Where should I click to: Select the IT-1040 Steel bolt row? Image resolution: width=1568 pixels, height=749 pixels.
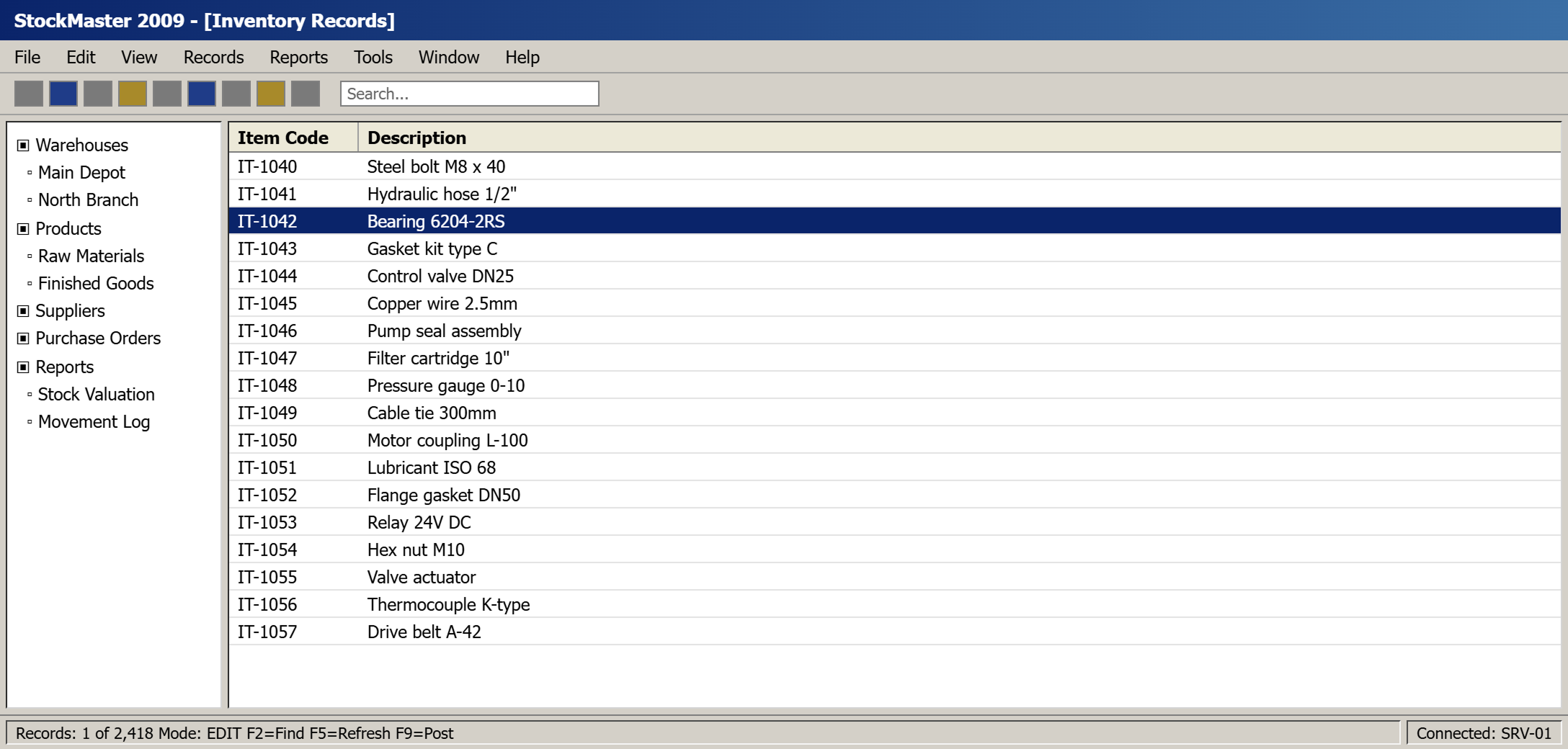point(894,166)
